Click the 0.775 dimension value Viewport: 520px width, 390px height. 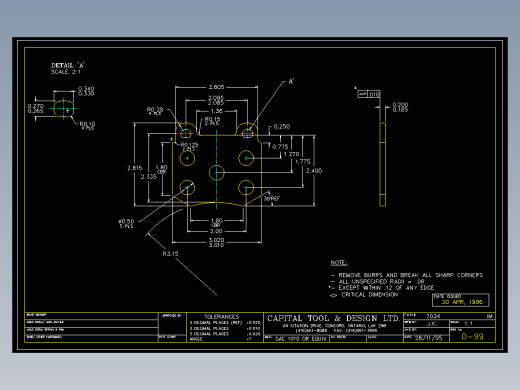[280, 147]
